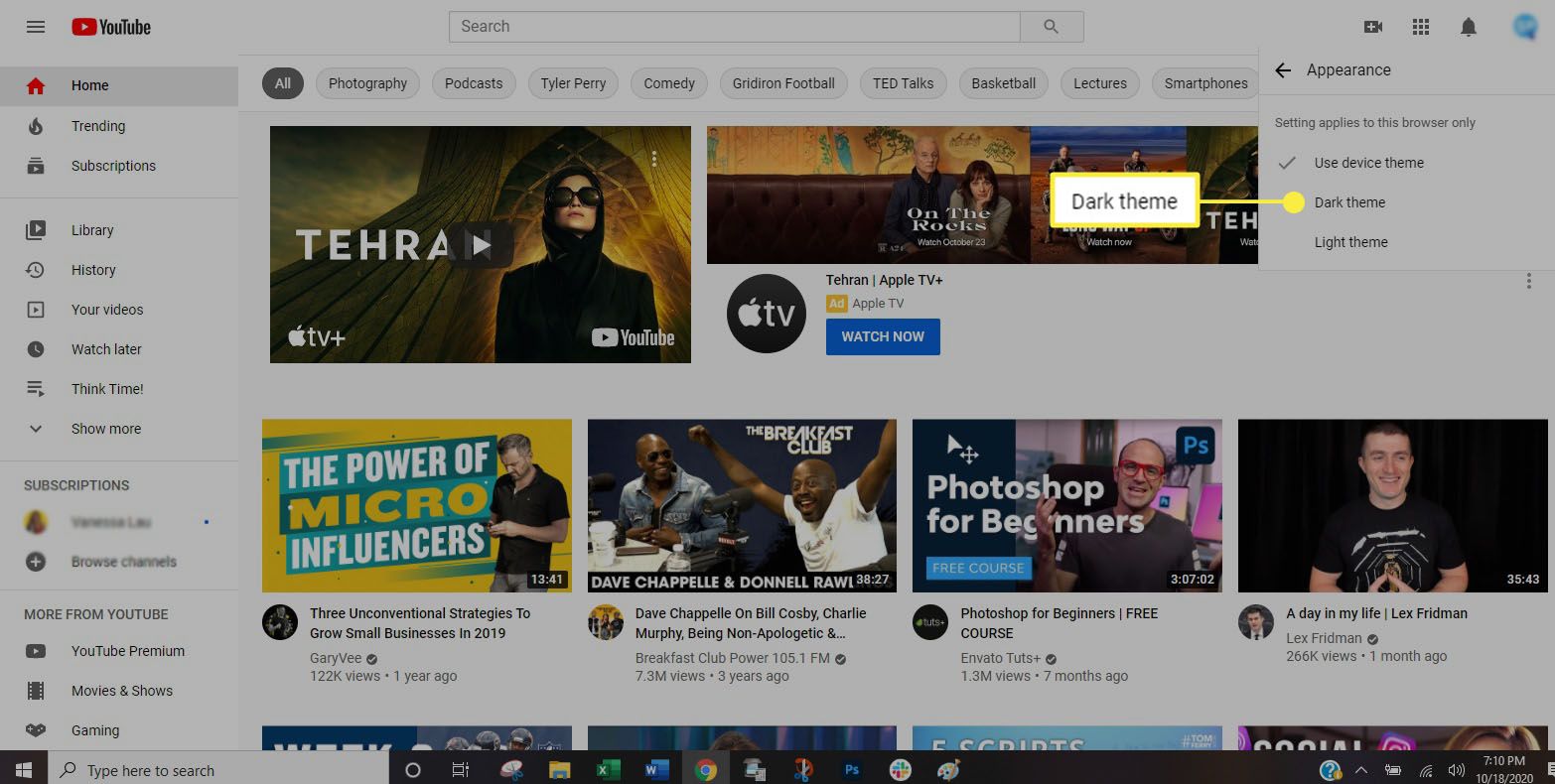Open Envato Tuts+ channel avatar
Image resolution: width=1555 pixels, height=784 pixels.
pos(930,623)
